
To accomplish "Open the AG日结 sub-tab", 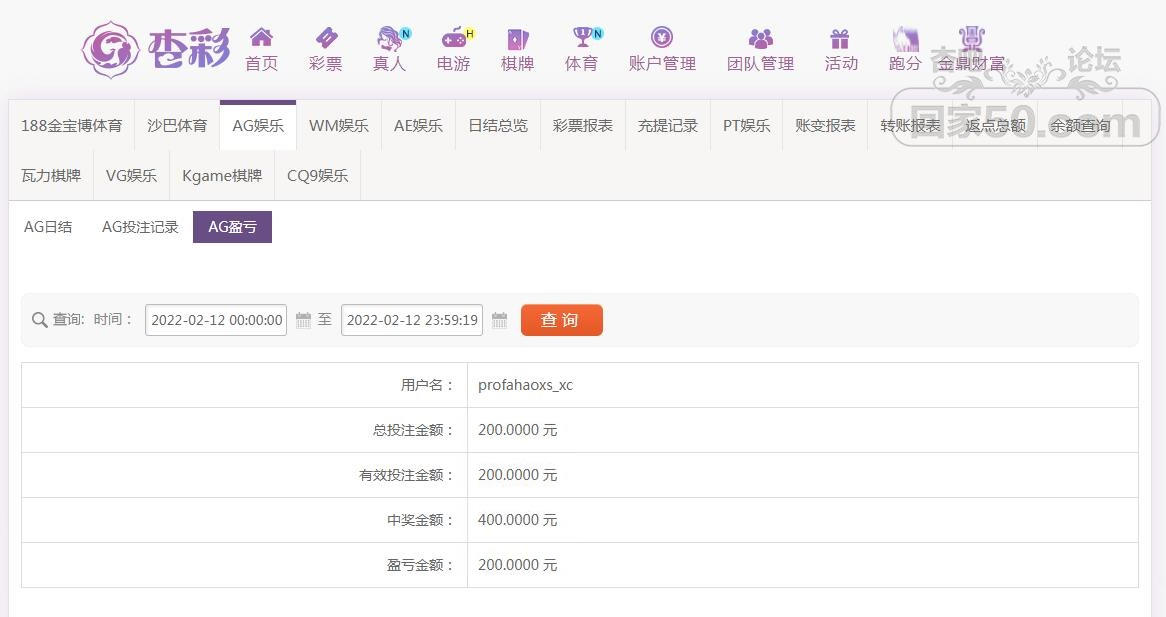I will pos(48,227).
